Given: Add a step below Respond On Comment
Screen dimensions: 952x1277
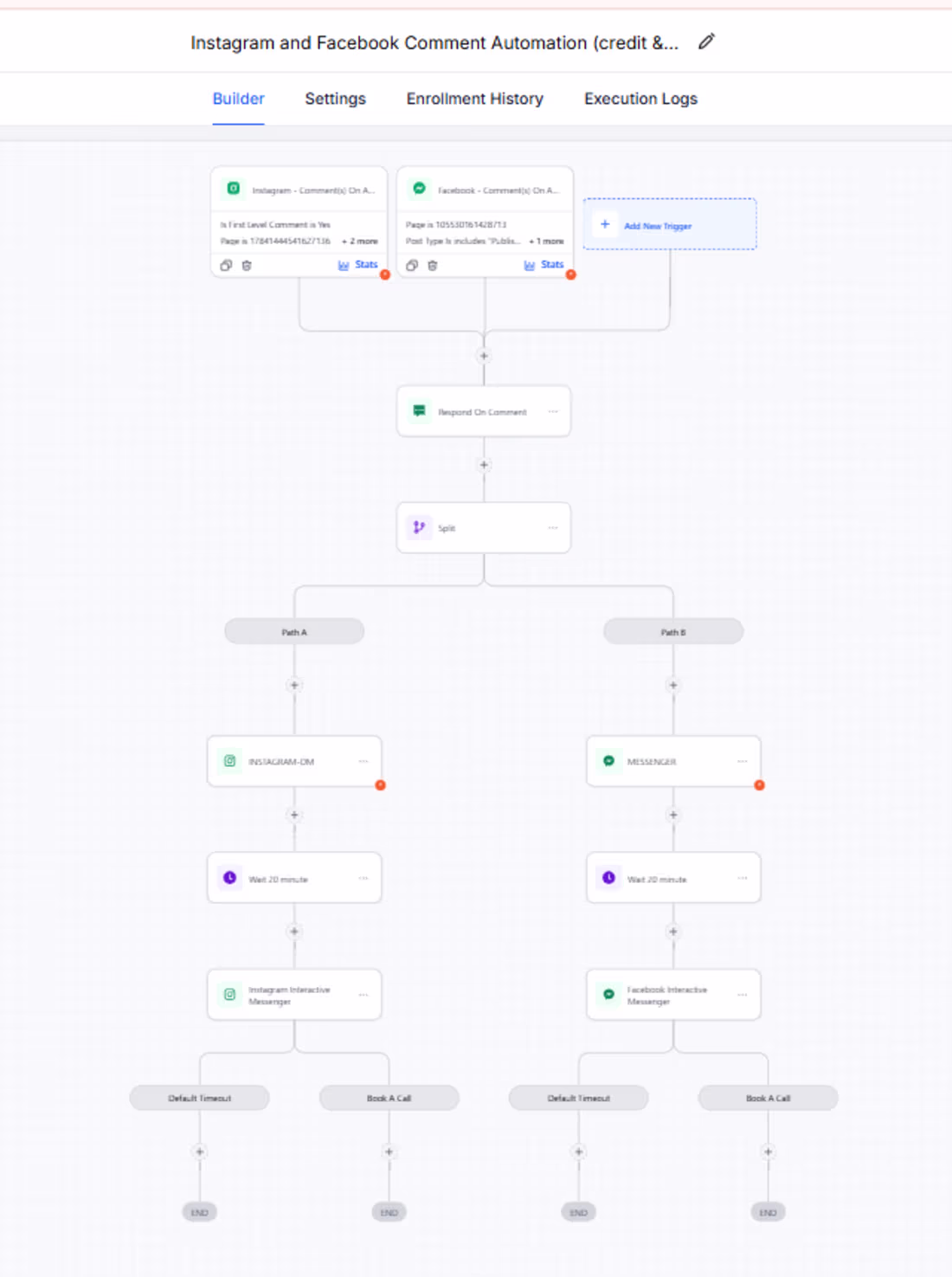Looking at the screenshot, I should tap(484, 465).
